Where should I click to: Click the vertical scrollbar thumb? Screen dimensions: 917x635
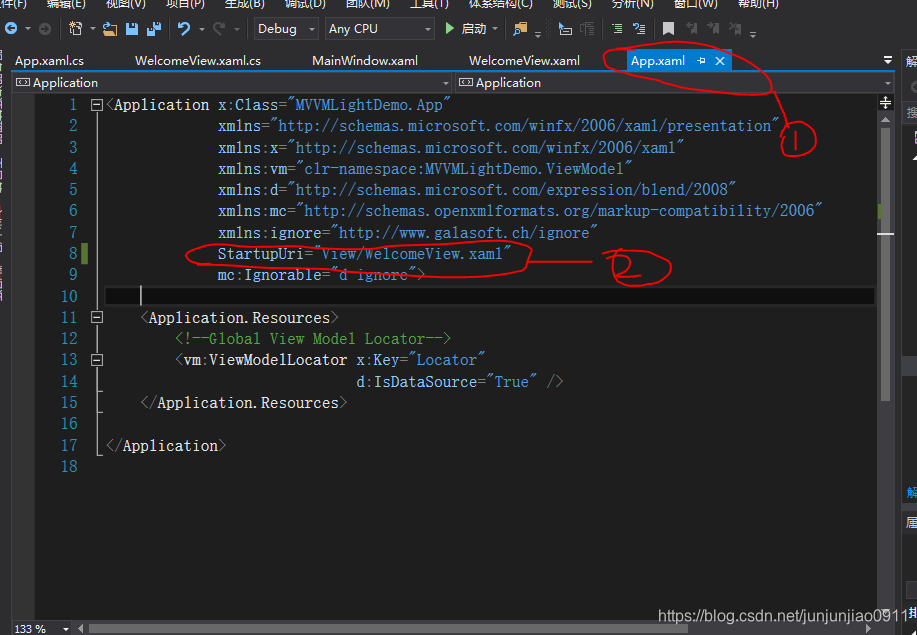click(885, 263)
